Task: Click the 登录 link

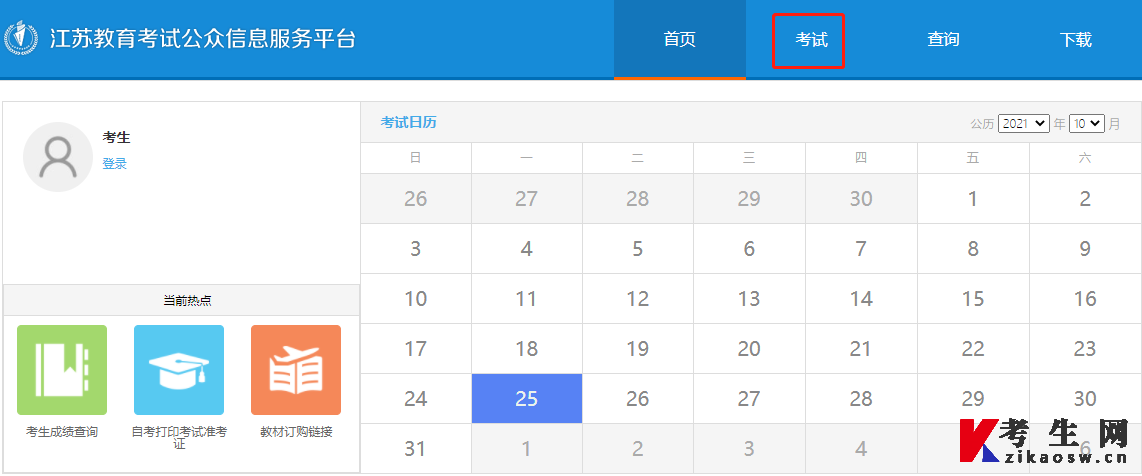Action: 114,164
